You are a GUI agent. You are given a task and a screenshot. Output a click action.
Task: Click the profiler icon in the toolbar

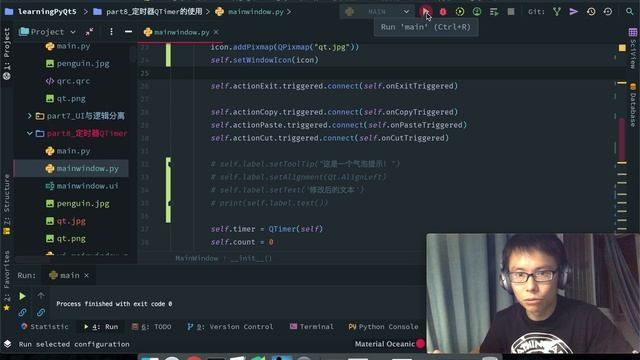coord(477,12)
